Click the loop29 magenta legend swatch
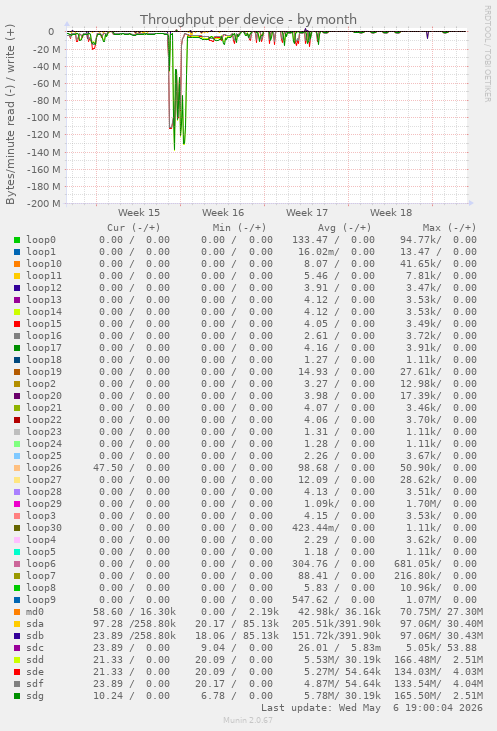 coord(17,504)
